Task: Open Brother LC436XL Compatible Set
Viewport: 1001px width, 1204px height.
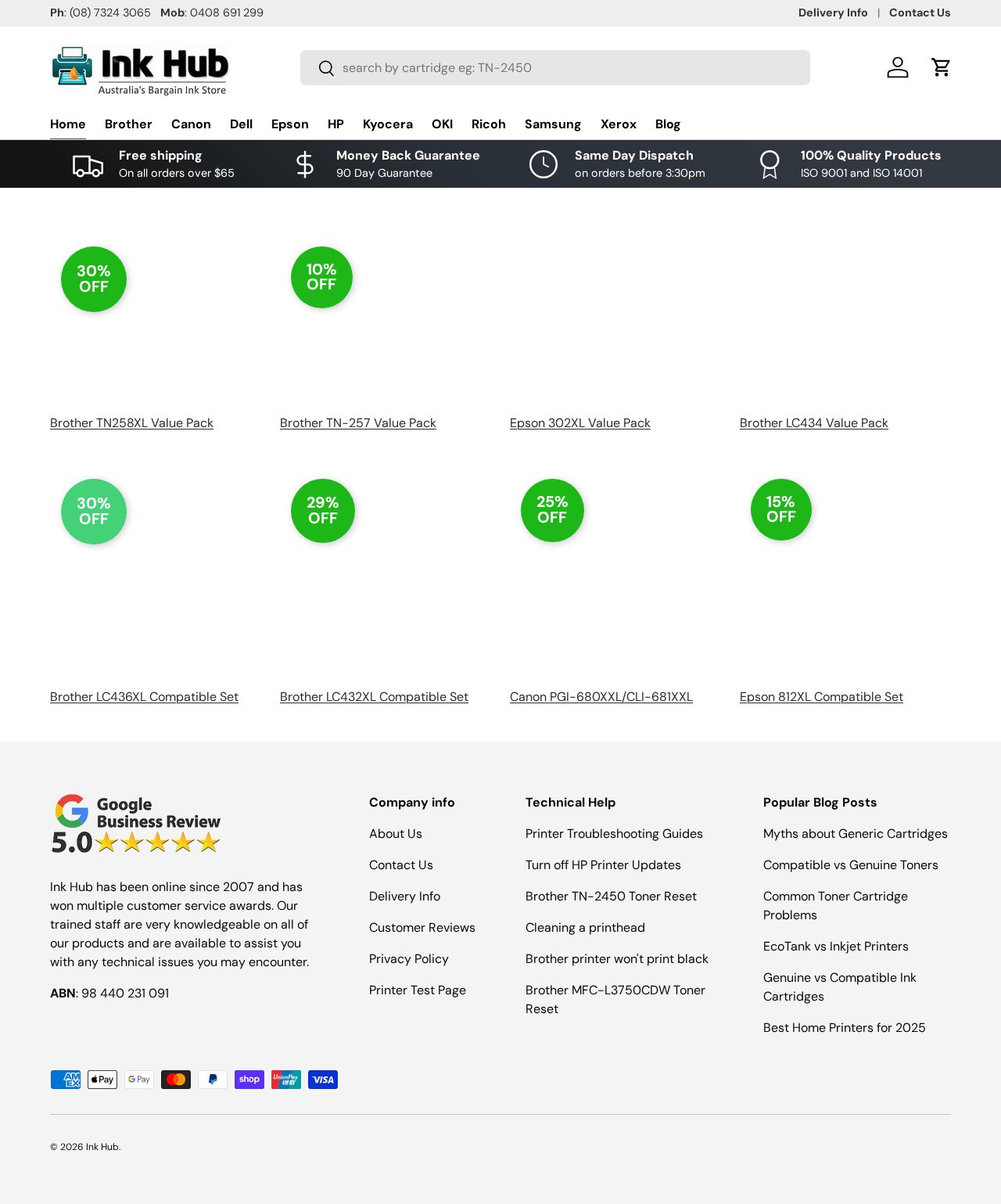Action: 144,697
